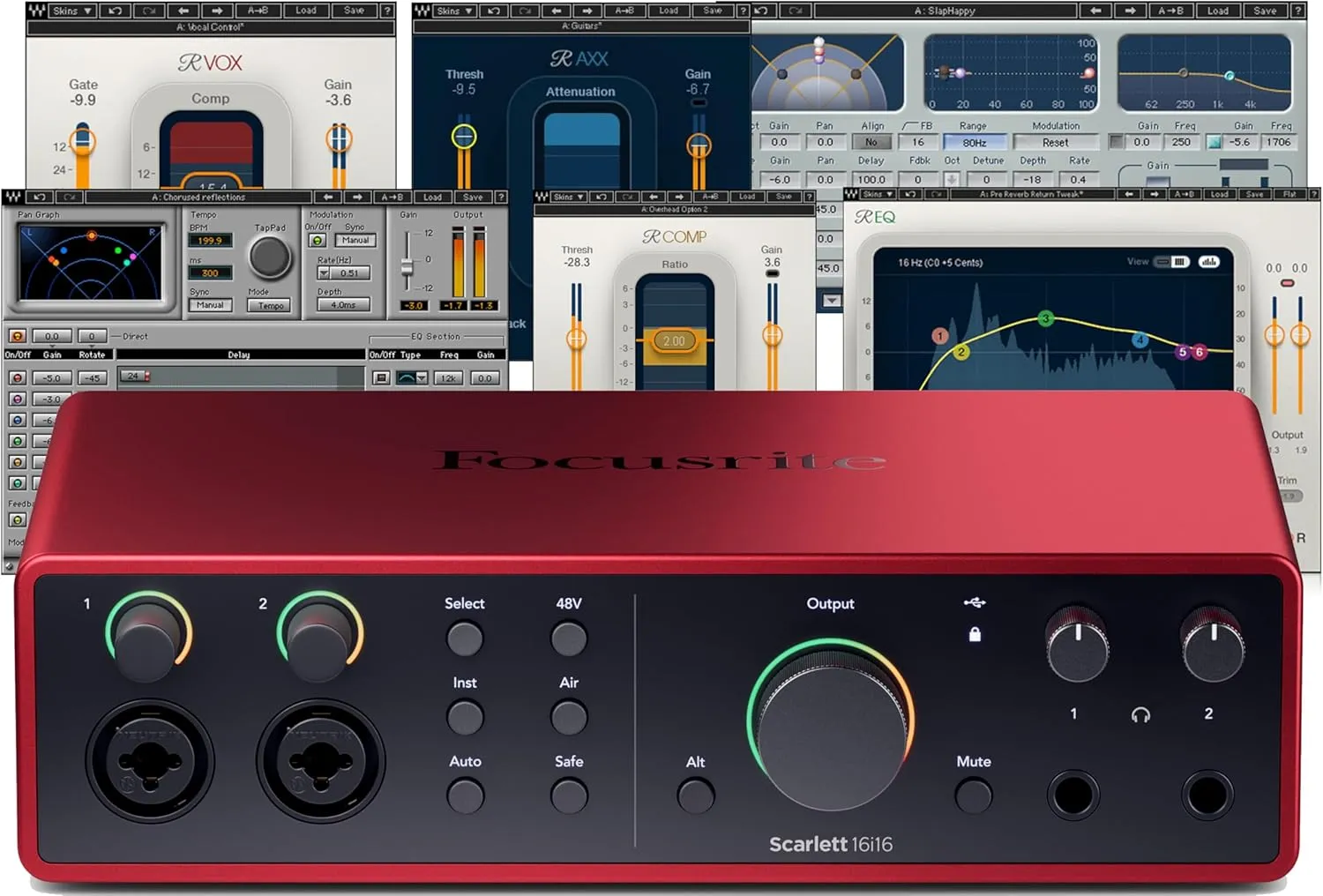The height and width of the screenshot is (896, 1323).
Task: Toggle the 250 Hz EQ band switch
Action: point(1117,141)
